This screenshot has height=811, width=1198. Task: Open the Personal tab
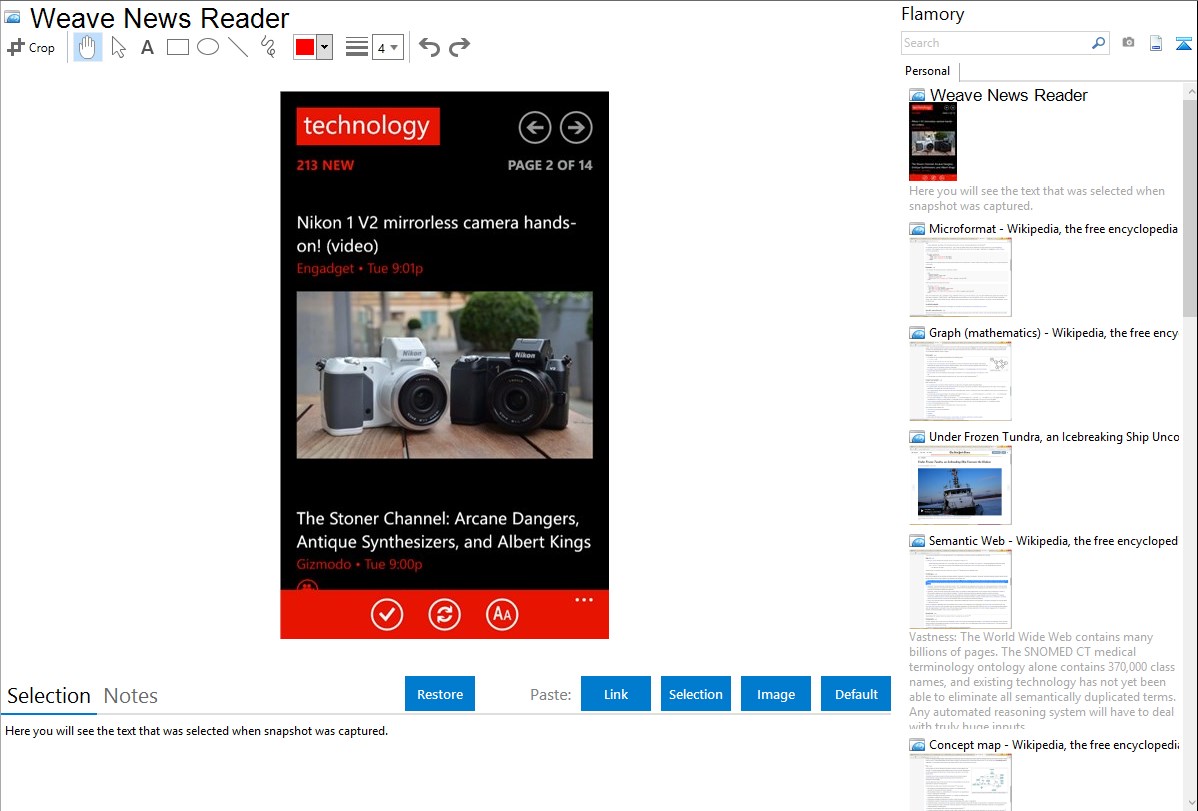(927, 70)
